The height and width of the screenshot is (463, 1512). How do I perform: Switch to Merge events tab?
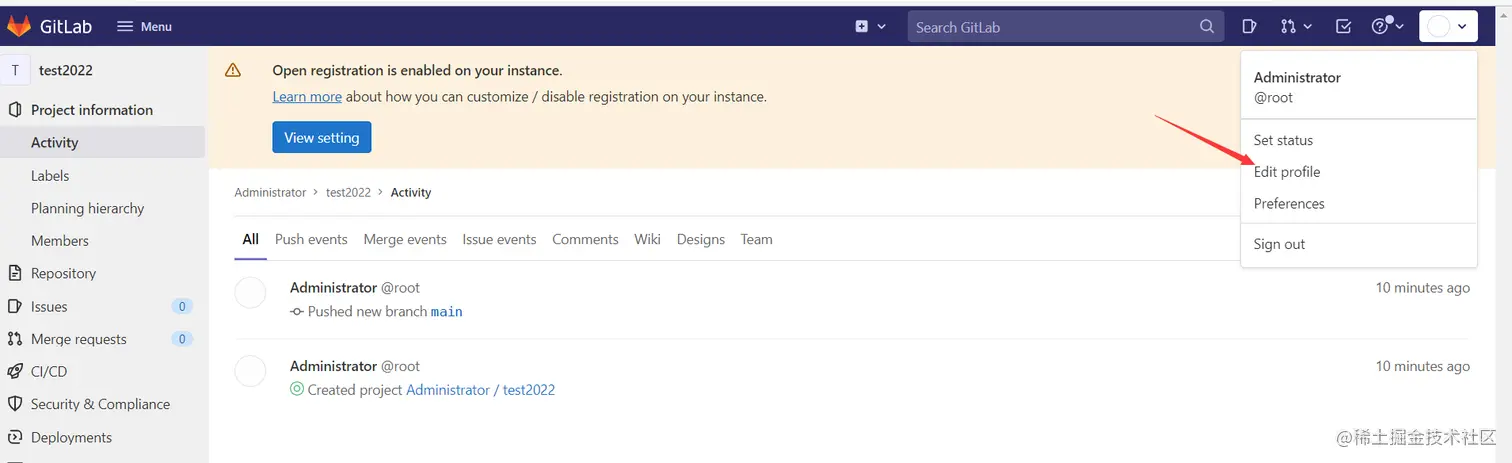click(x=405, y=239)
